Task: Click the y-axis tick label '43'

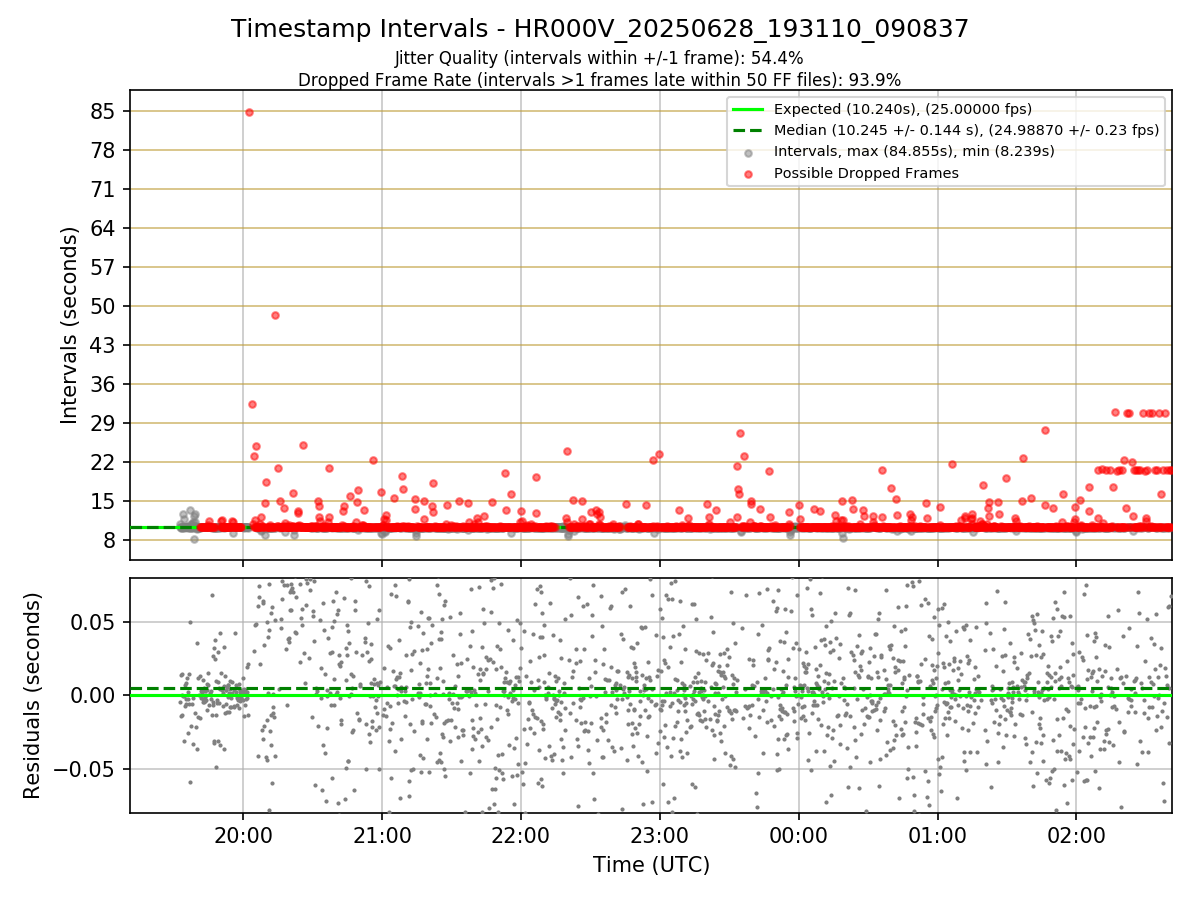Action: (105, 345)
